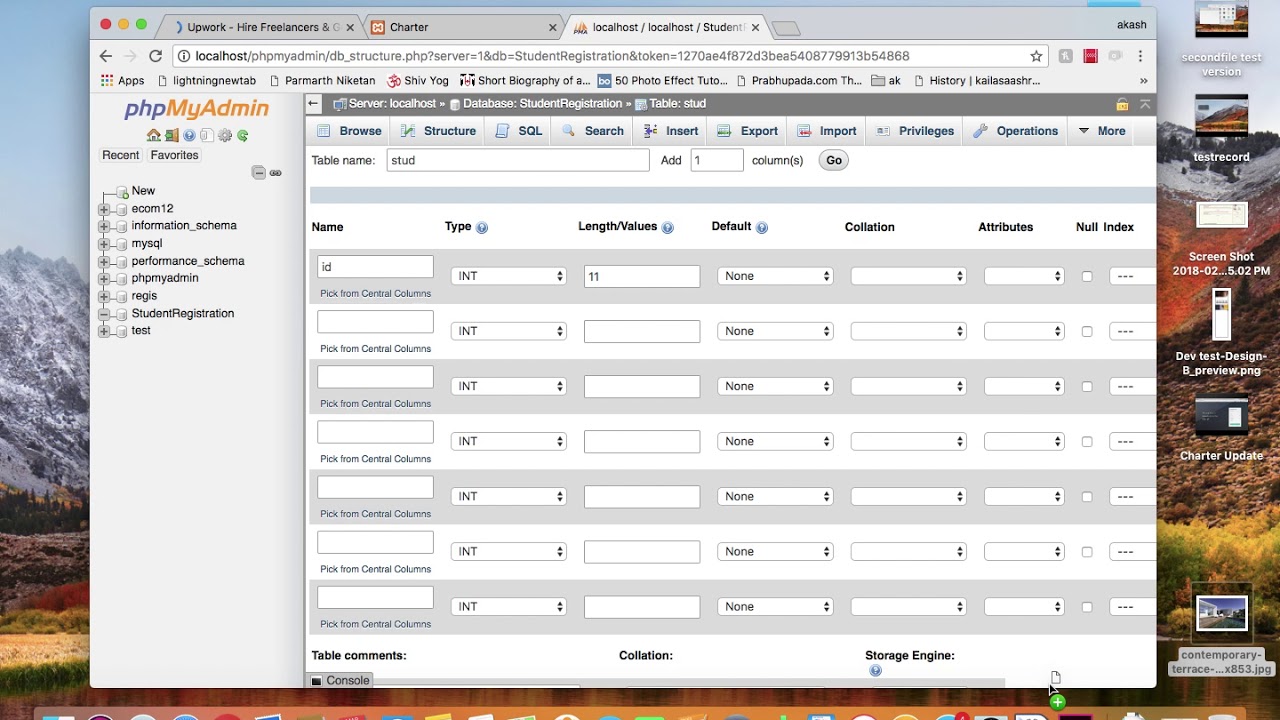The height and width of the screenshot is (720, 1280).
Task: Open navigation panel settings gear icon
Action: pos(225,135)
